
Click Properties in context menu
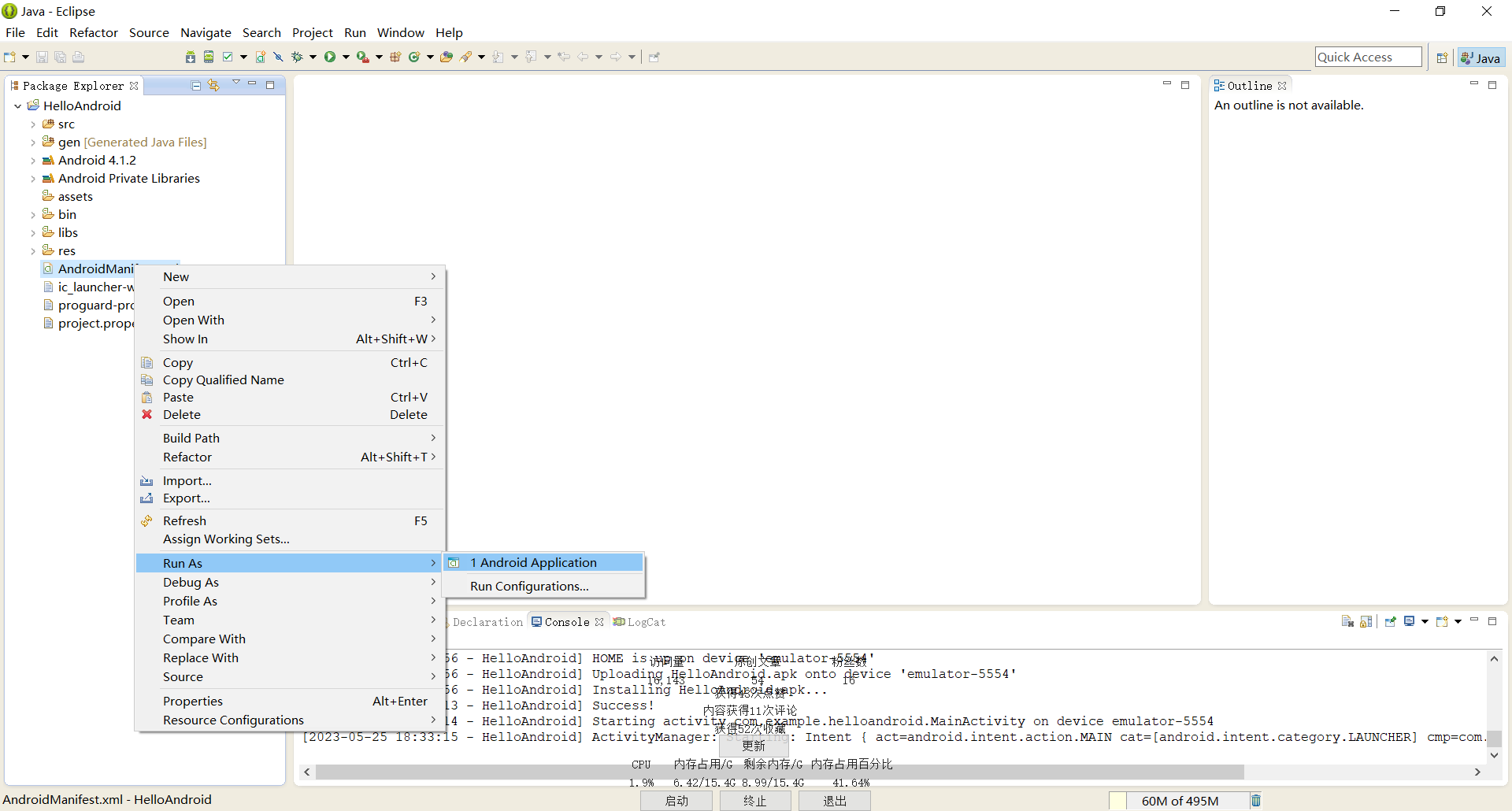pyautogui.click(x=290, y=702)
